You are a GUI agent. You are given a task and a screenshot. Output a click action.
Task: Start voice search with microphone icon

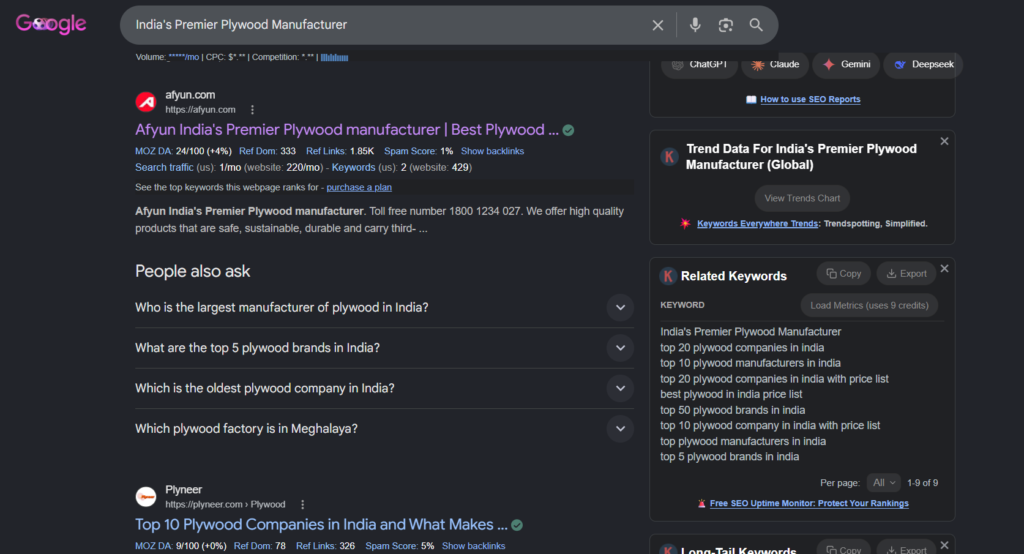pyautogui.click(x=695, y=25)
